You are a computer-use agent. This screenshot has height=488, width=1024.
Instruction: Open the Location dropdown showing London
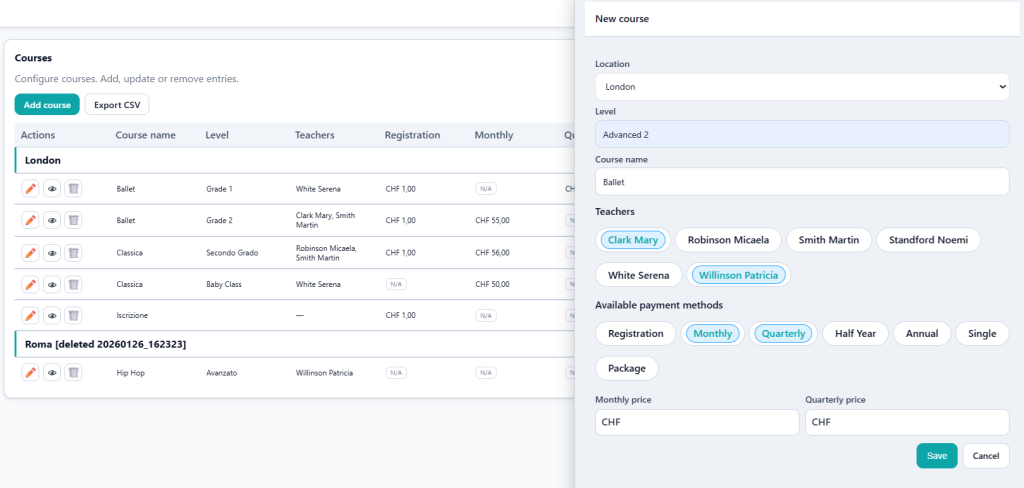802,86
